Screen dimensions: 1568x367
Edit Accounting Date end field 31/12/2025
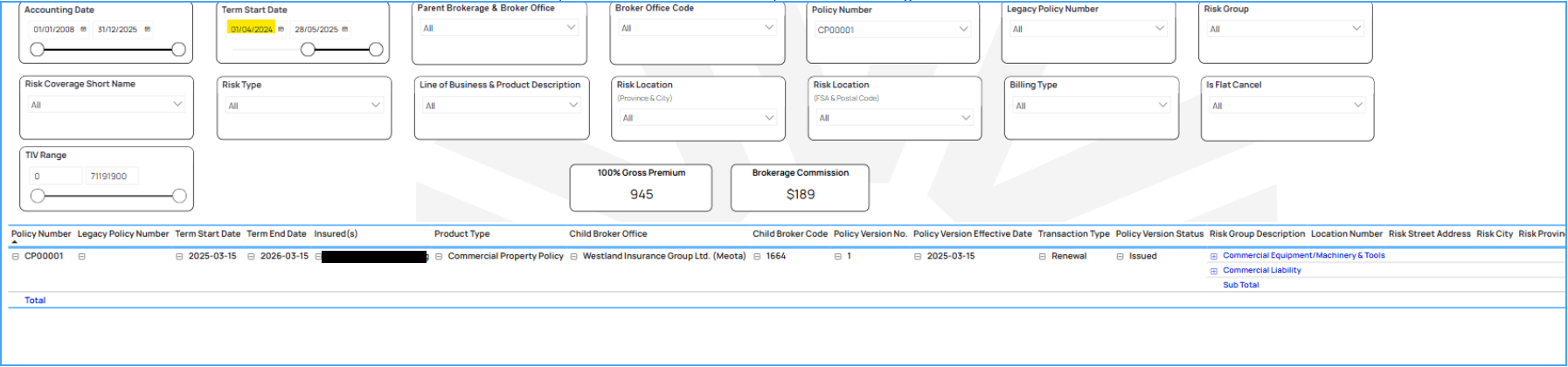click(118, 29)
